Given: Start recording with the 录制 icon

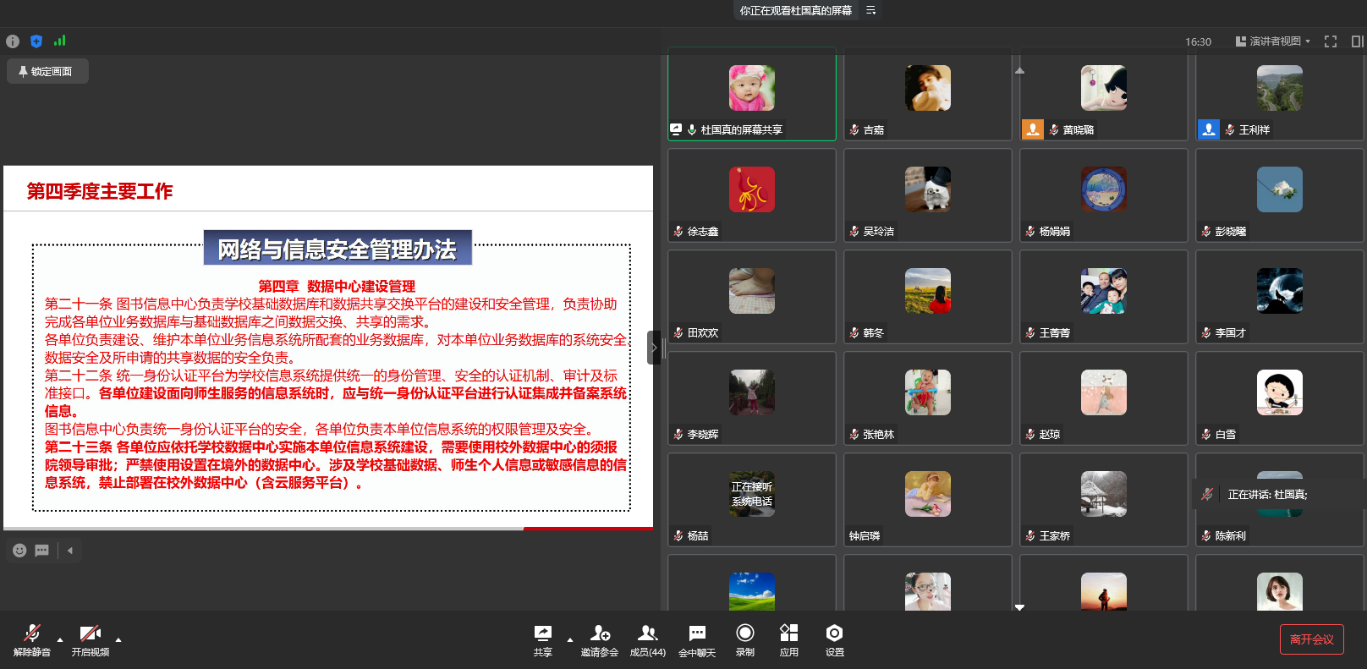Looking at the screenshot, I should tap(745, 639).
